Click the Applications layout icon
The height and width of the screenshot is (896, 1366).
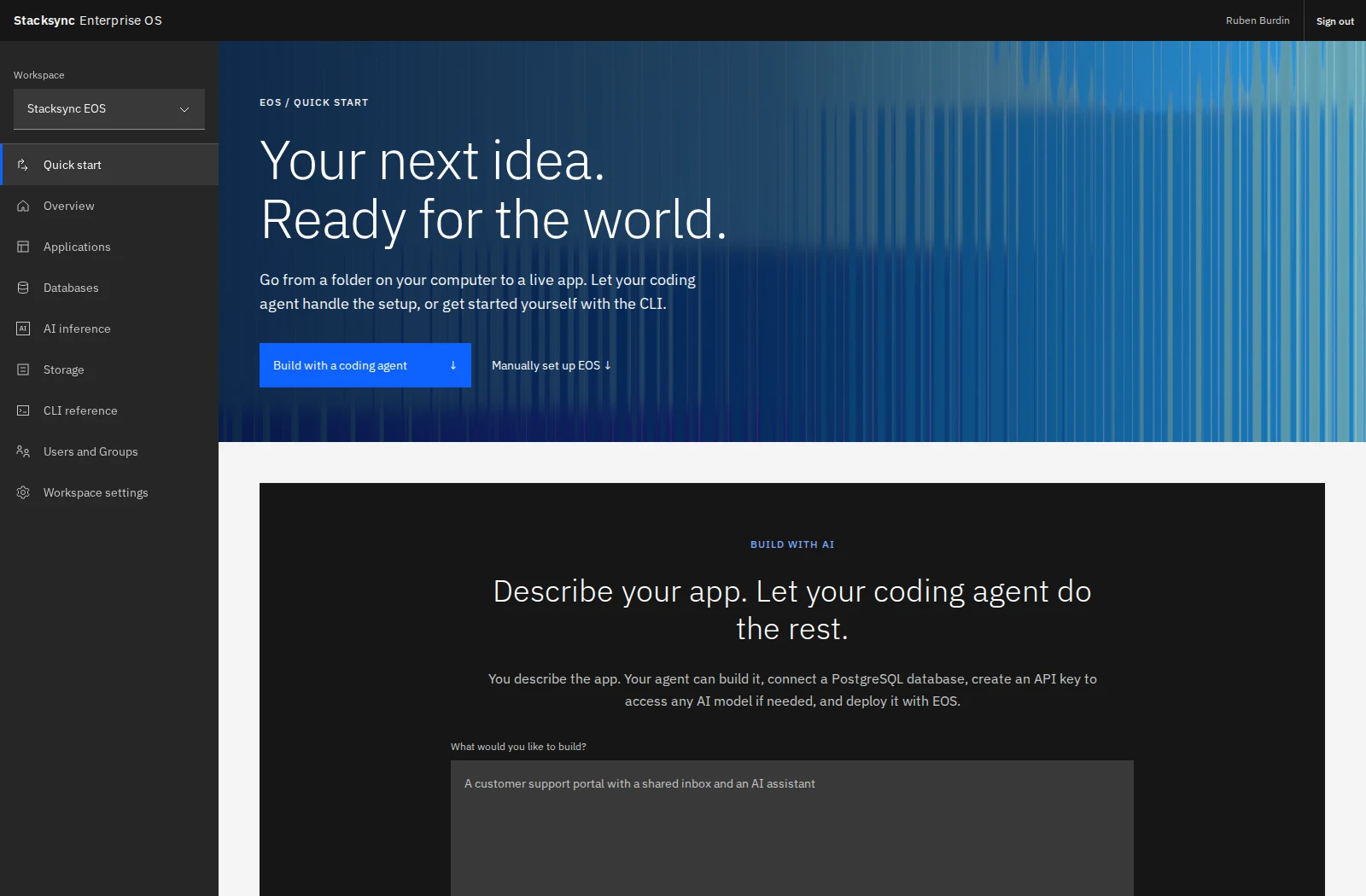pos(23,247)
